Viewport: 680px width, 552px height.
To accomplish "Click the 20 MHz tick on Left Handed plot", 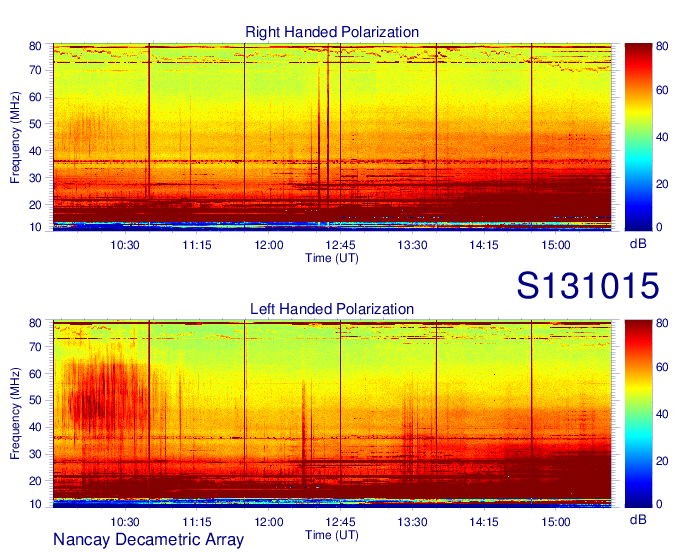I will 35,481.
